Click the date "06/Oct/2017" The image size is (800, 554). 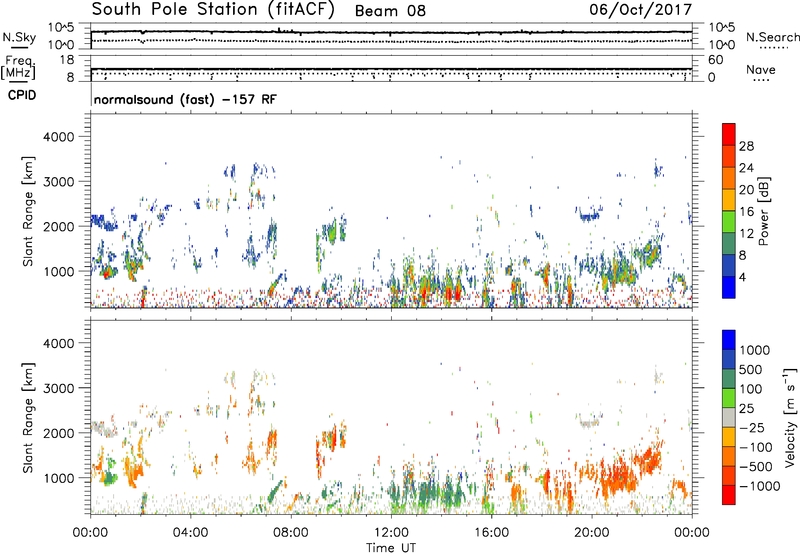(640, 10)
